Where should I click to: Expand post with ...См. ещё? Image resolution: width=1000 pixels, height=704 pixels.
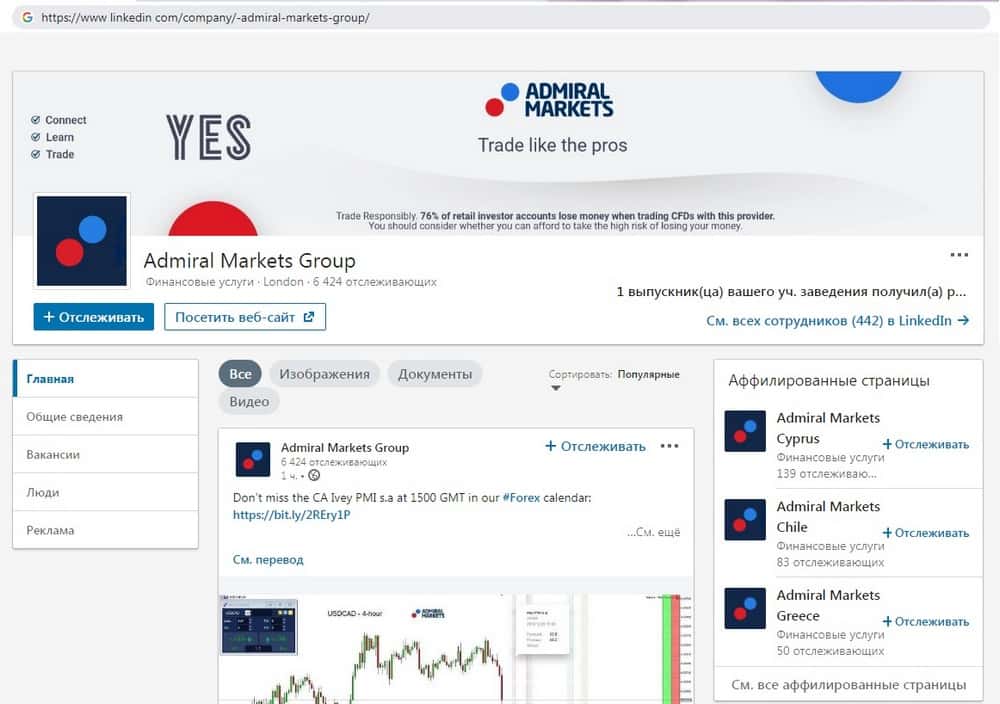(x=653, y=532)
